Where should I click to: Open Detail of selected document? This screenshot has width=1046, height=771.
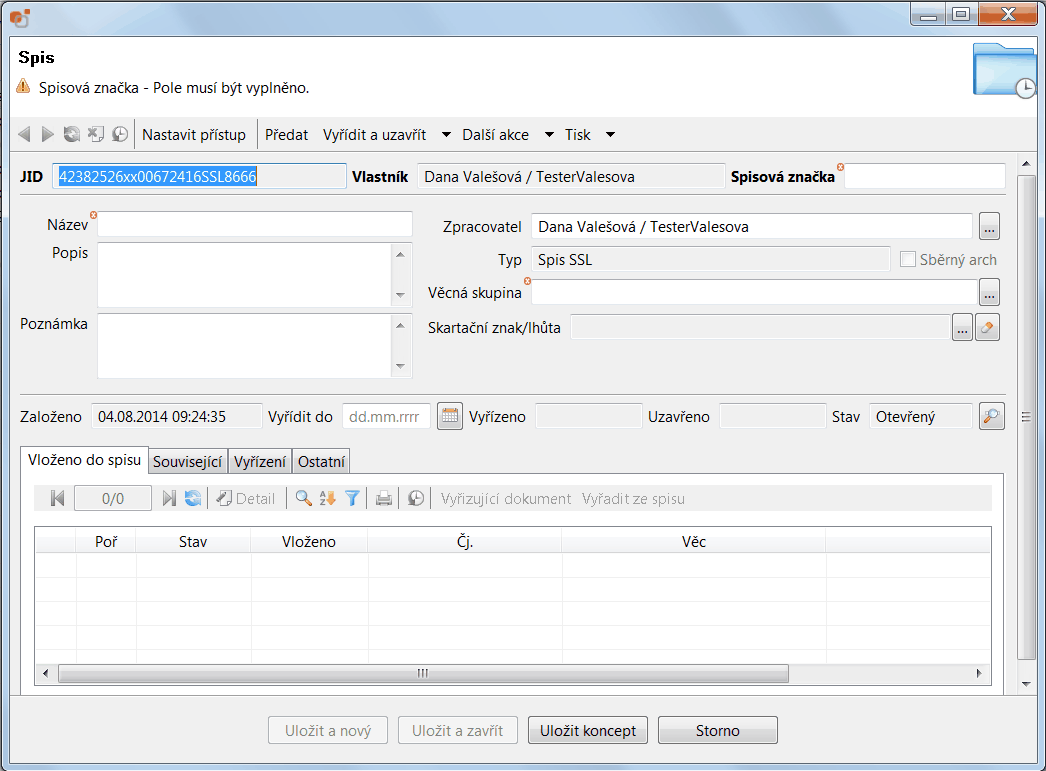(245, 498)
